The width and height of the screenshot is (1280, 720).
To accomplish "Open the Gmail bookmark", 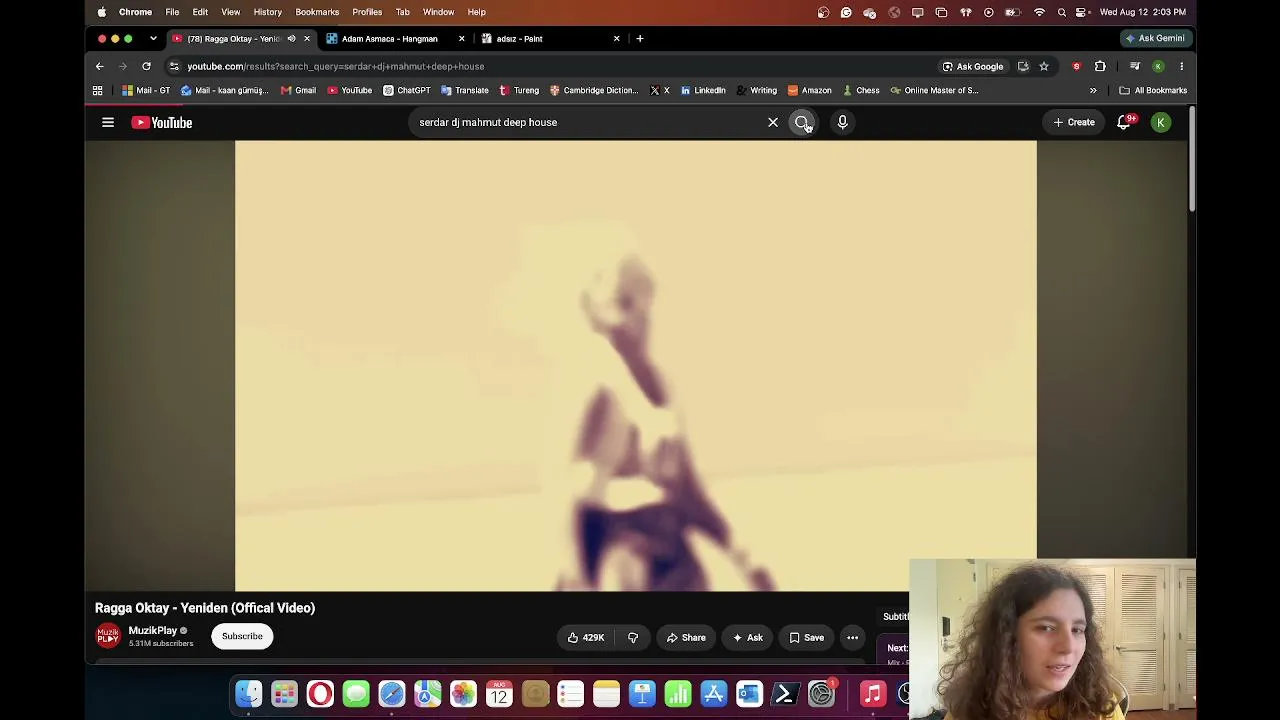I will (298, 90).
